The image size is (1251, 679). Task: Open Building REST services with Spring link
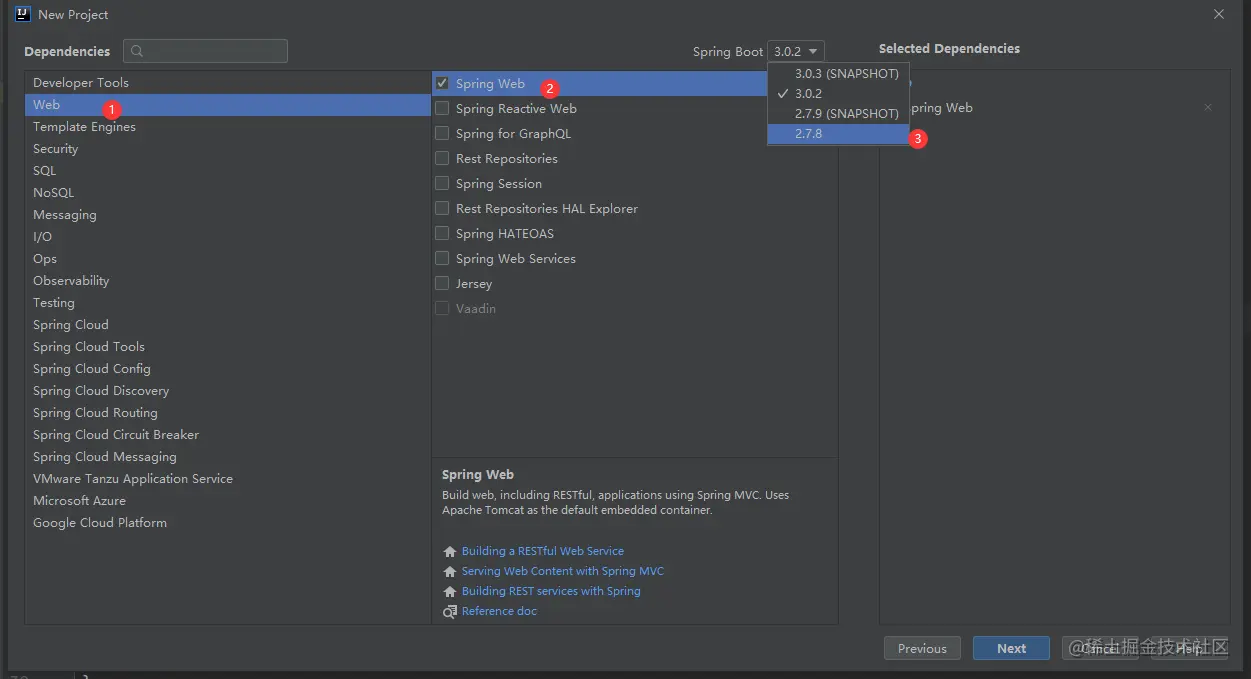(x=551, y=591)
